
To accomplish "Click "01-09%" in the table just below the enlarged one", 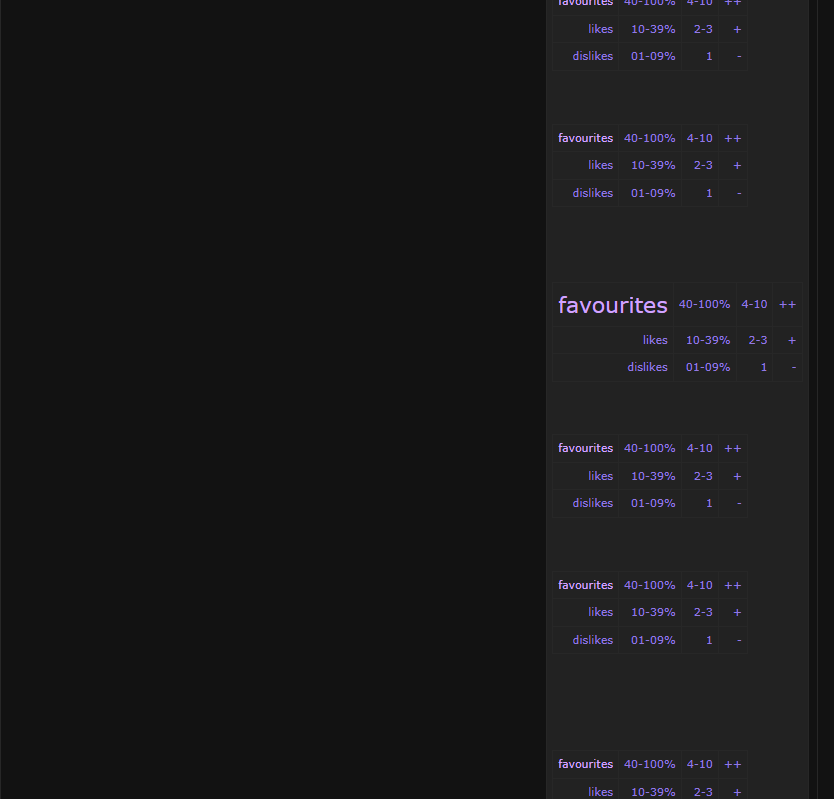I will click(x=653, y=503).
